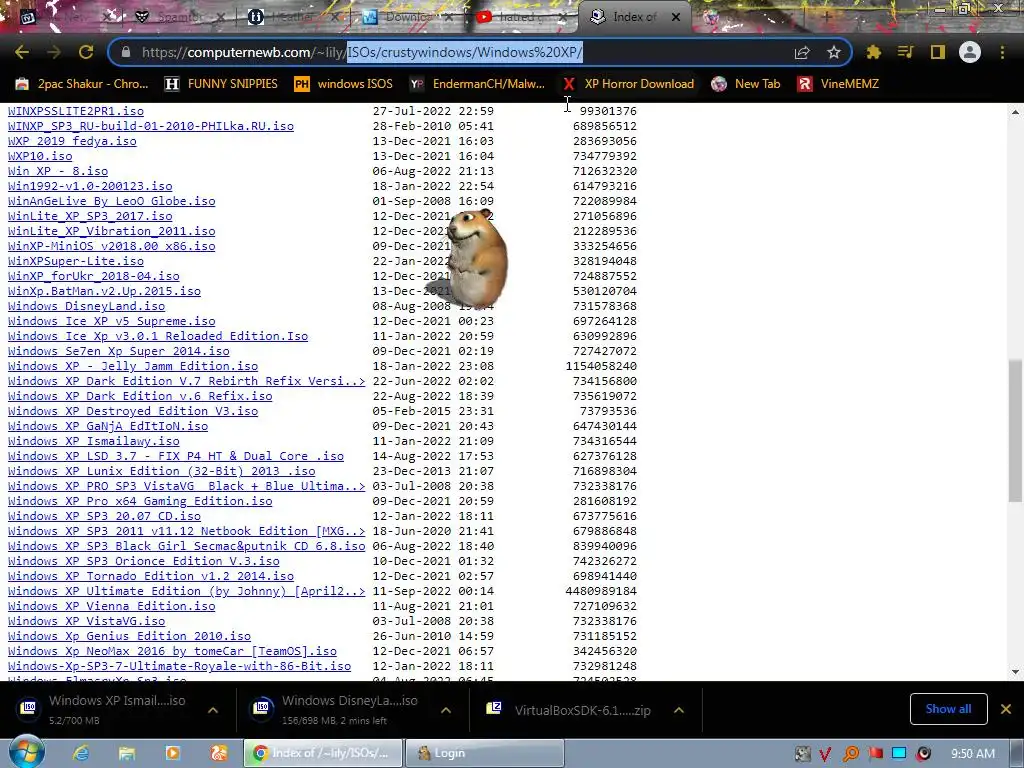
Task: Click the red flag tray icon
Action: (x=875, y=754)
